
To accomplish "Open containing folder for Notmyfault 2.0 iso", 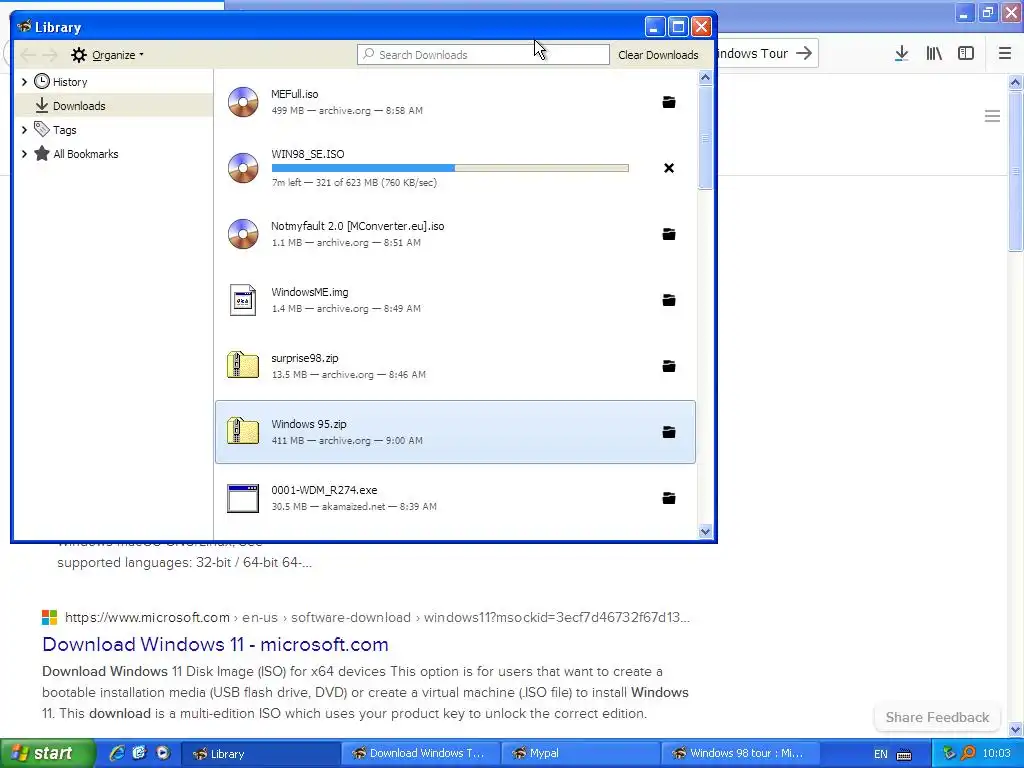I will point(669,234).
